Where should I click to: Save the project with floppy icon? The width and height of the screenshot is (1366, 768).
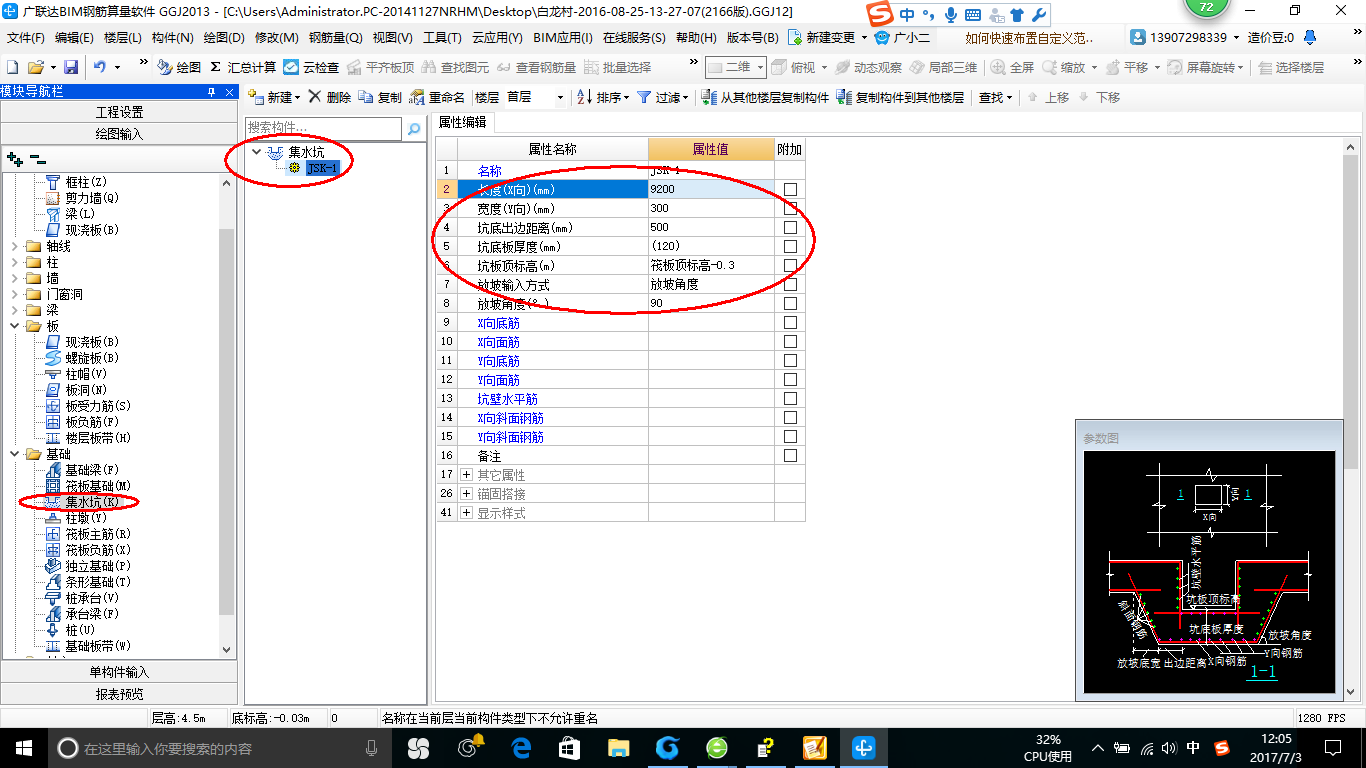click(x=71, y=67)
